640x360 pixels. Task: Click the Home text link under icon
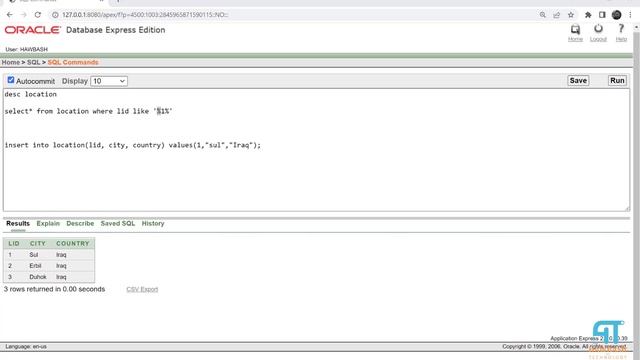point(575,39)
